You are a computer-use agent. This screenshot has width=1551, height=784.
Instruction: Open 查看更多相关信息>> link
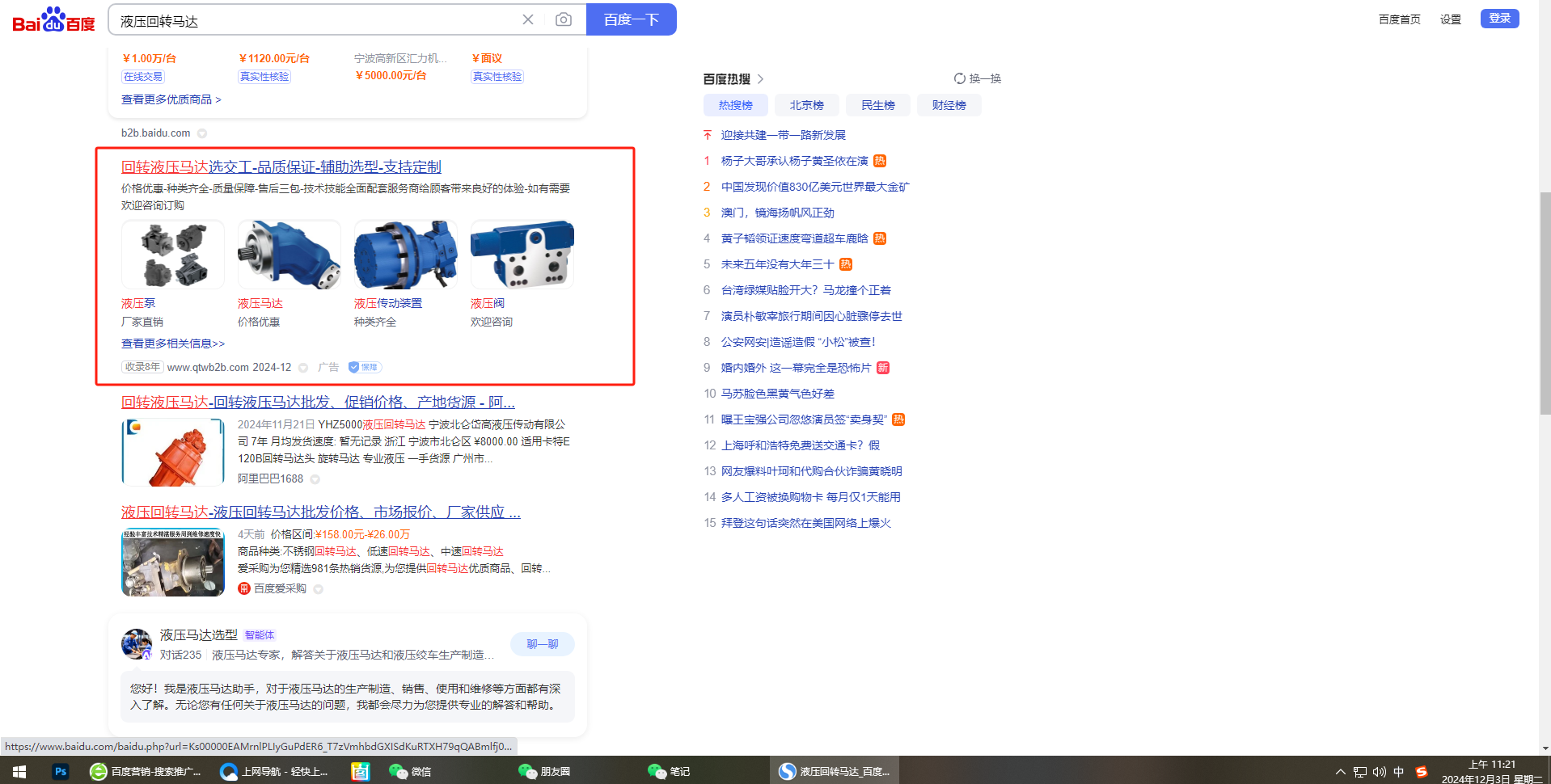coord(173,344)
